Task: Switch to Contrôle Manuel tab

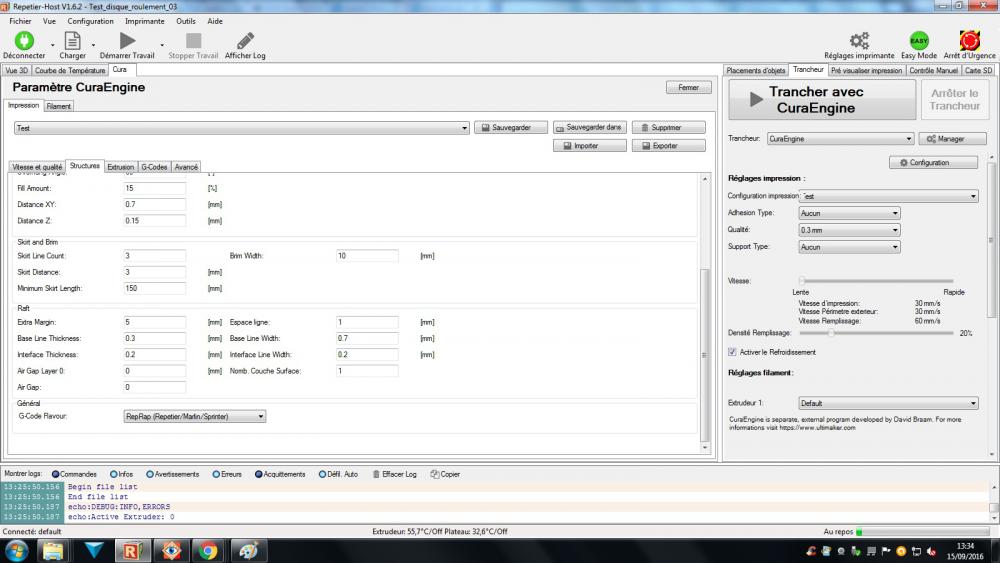Action: tap(934, 70)
